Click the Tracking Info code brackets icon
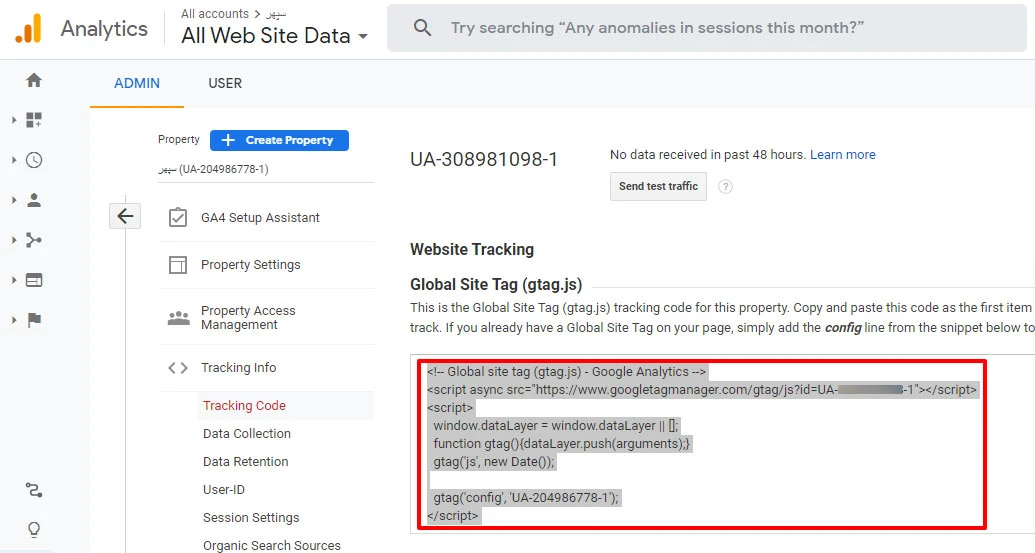Screen dimensions: 1035x553 tap(178, 368)
